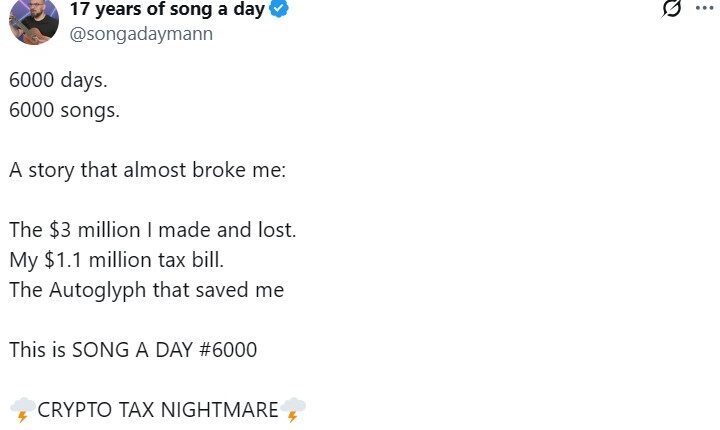Click the "6000 songs." line

[x=65, y=110]
